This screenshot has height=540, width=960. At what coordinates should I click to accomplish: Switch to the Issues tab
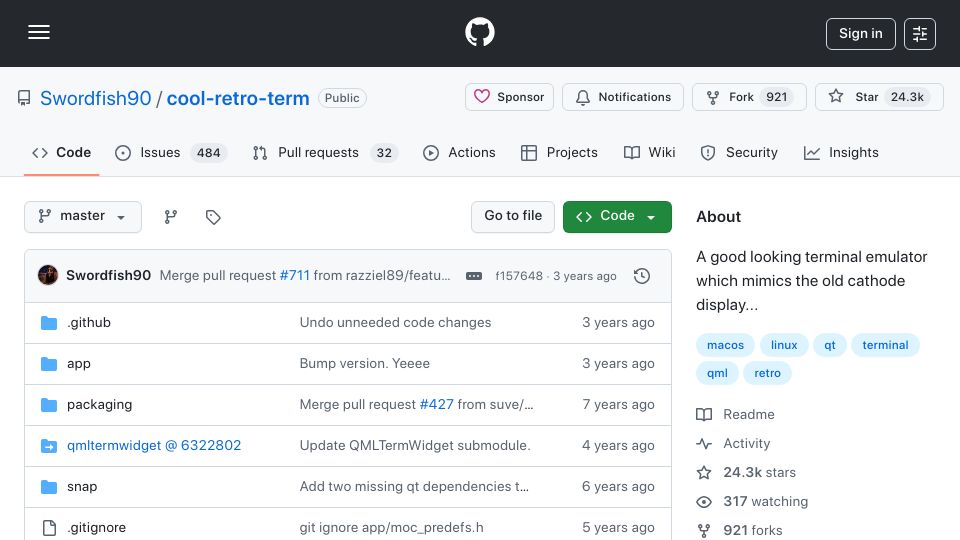click(x=171, y=152)
